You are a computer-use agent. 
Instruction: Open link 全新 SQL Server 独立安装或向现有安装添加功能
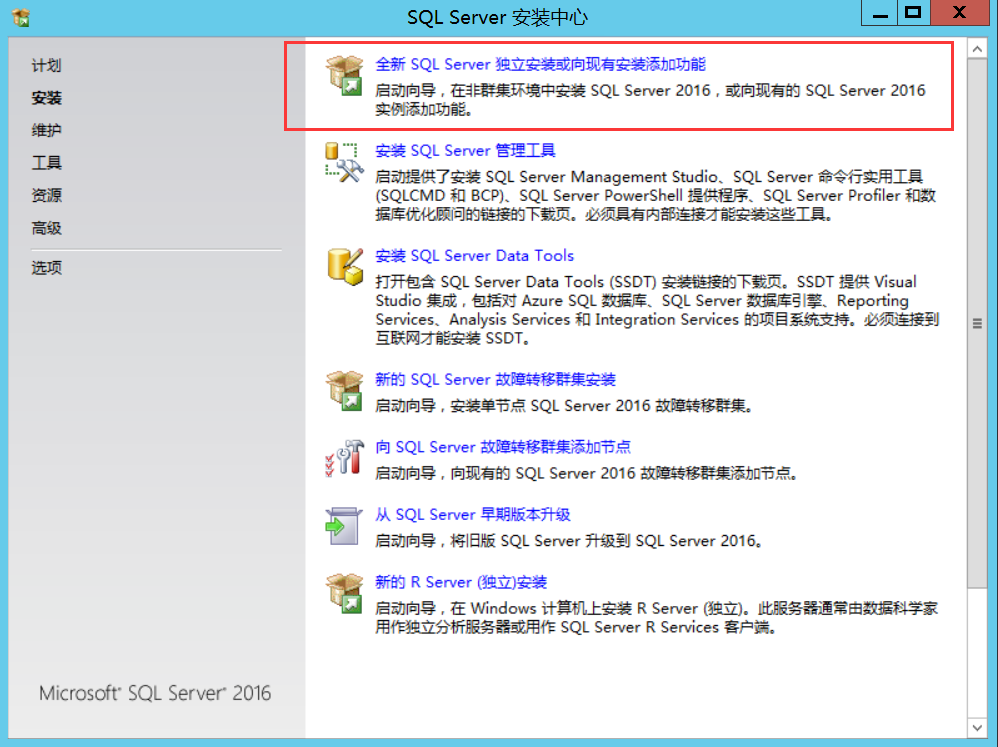540,64
